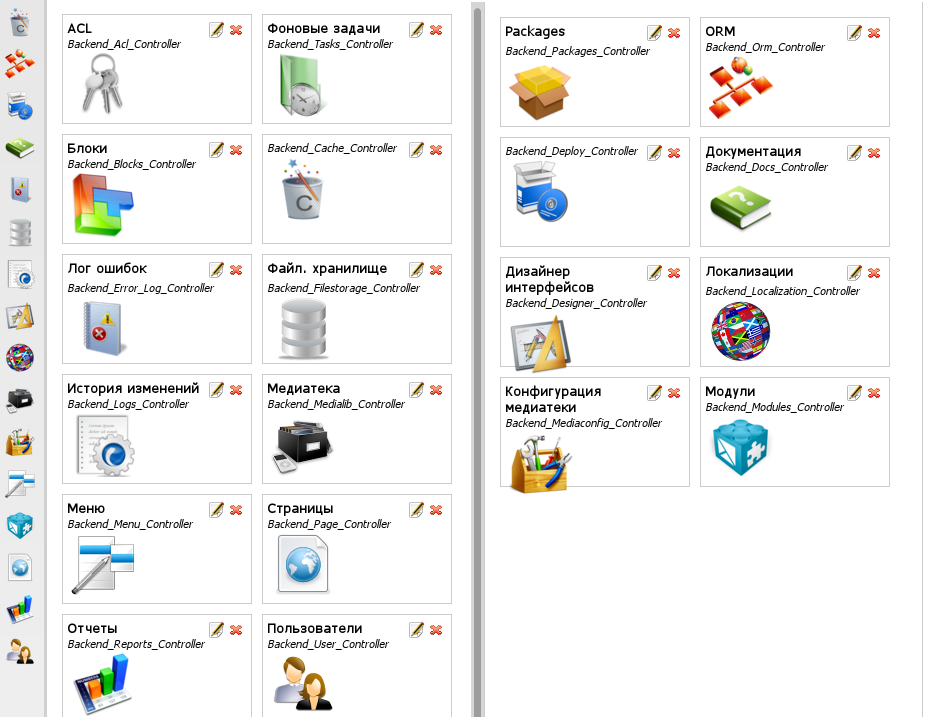Click the Backend_Reports_Controller text

tap(136, 644)
